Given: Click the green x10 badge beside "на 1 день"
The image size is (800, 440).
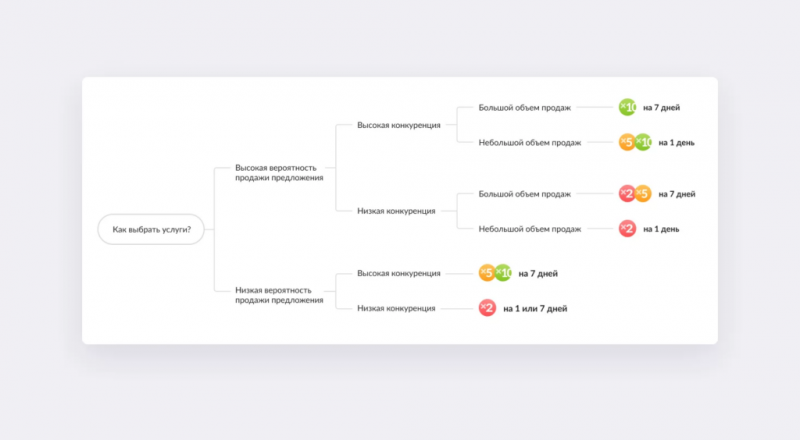Looking at the screenshot, I should click(643, 142).
